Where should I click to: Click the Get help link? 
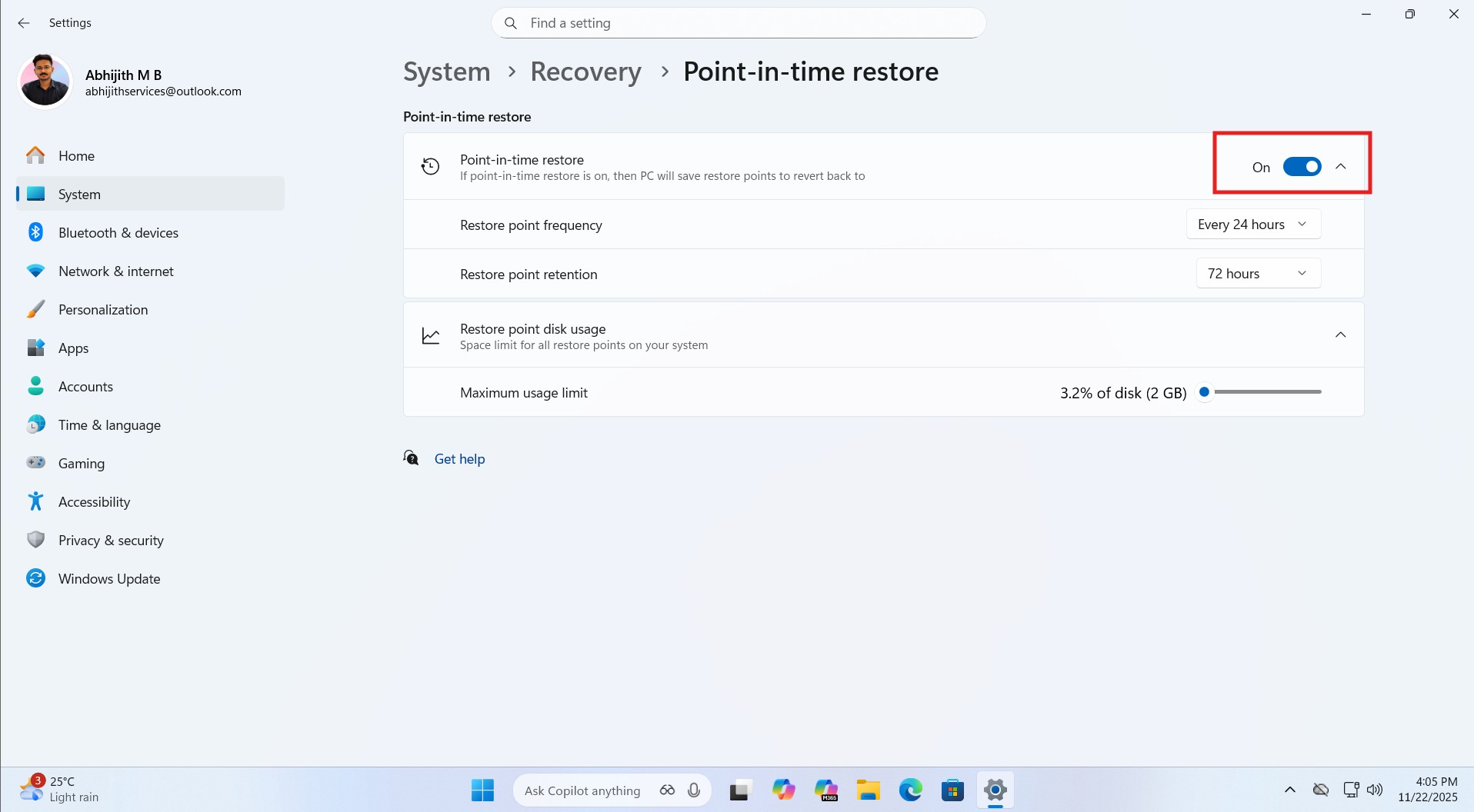click(459, 458)
